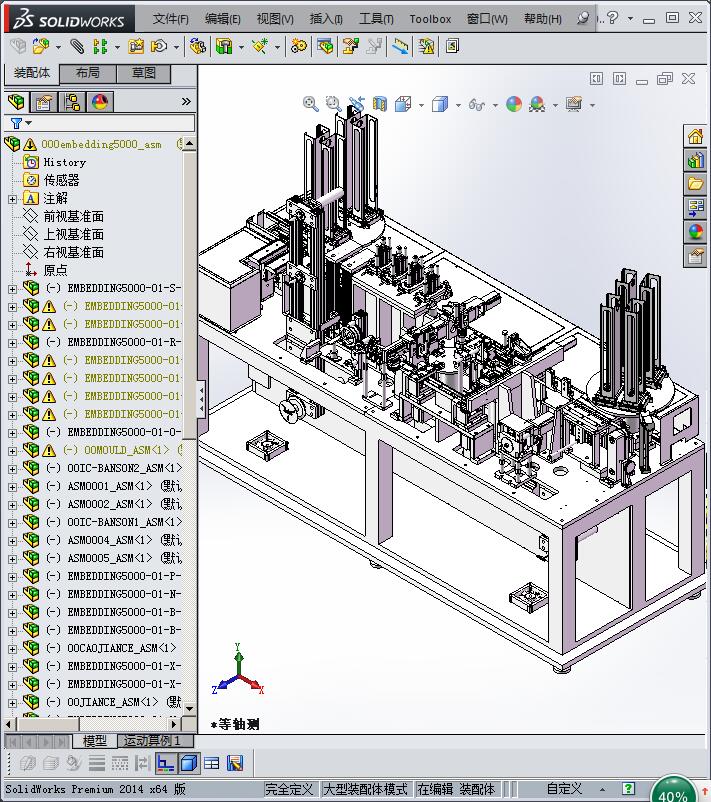Expand the FeatureManager tab chevron arrows

(186, 102)
